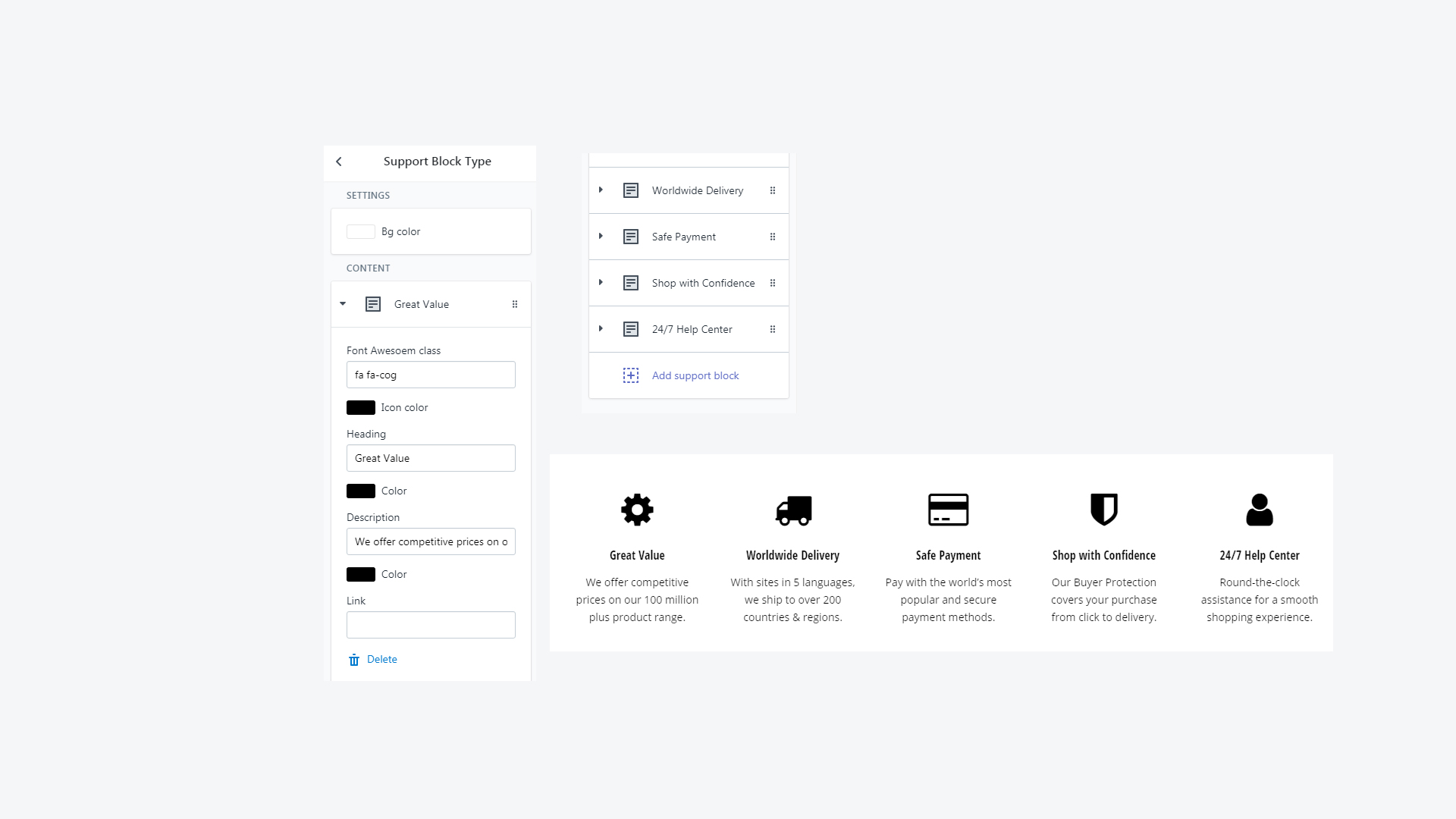Click the drag handle beside Great Value

pyautogui.click(x=515, y=304)
